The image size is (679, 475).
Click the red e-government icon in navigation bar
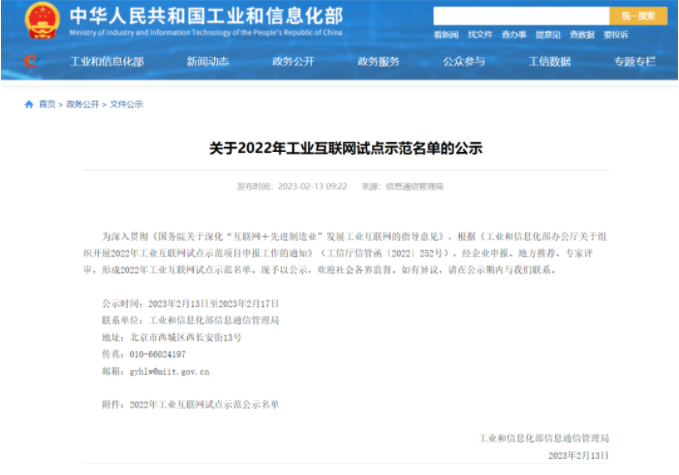coord(30,61)
